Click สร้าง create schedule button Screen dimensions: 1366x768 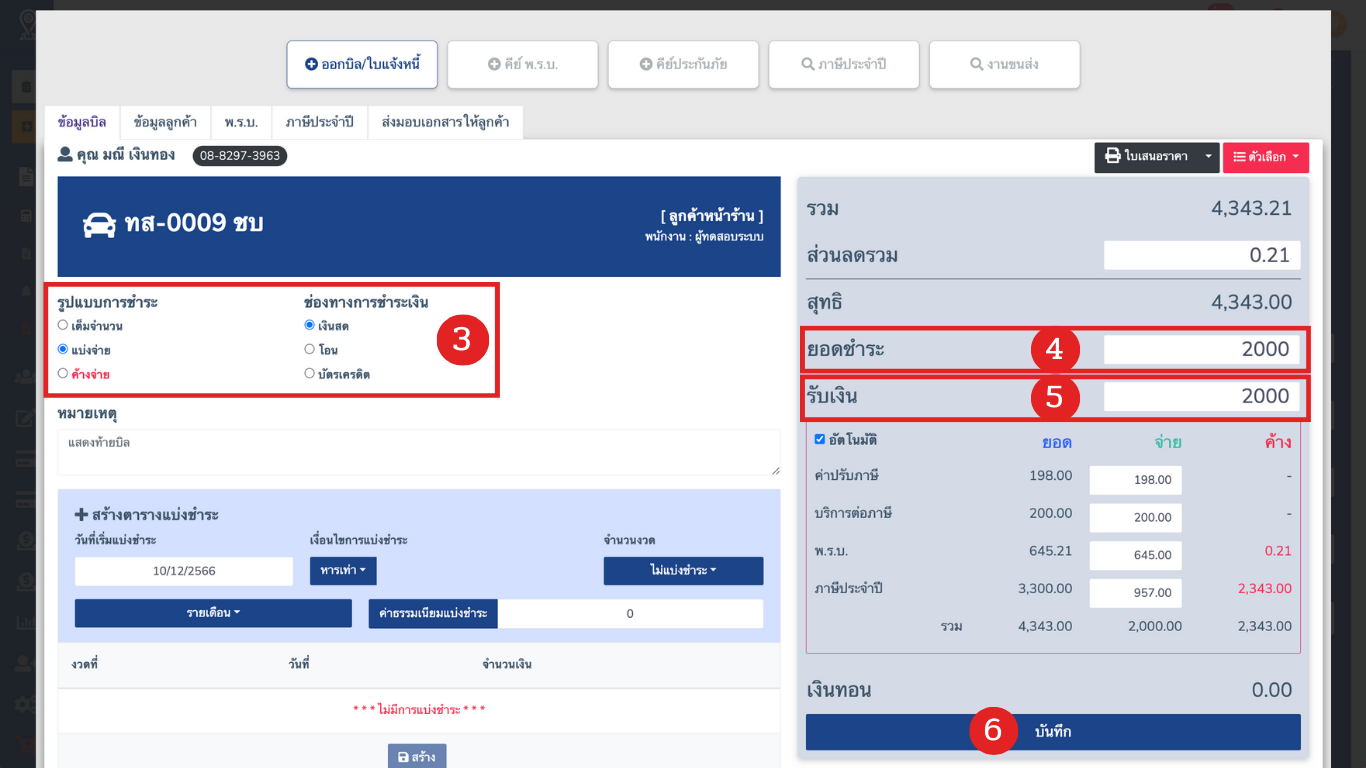point(417,757)
